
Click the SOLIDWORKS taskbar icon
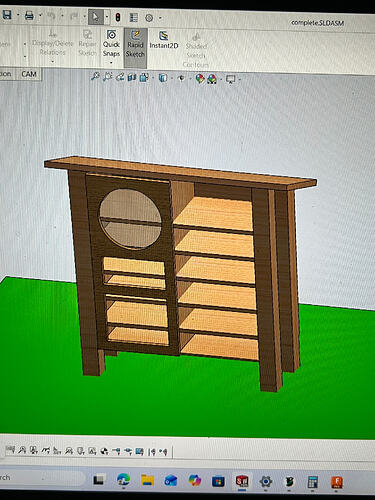click(242, 481)
